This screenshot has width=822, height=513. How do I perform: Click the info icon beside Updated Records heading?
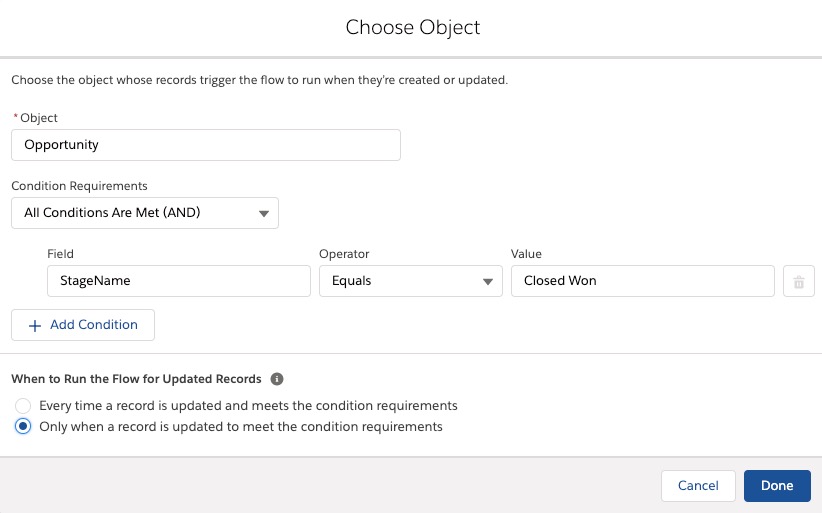277,379
